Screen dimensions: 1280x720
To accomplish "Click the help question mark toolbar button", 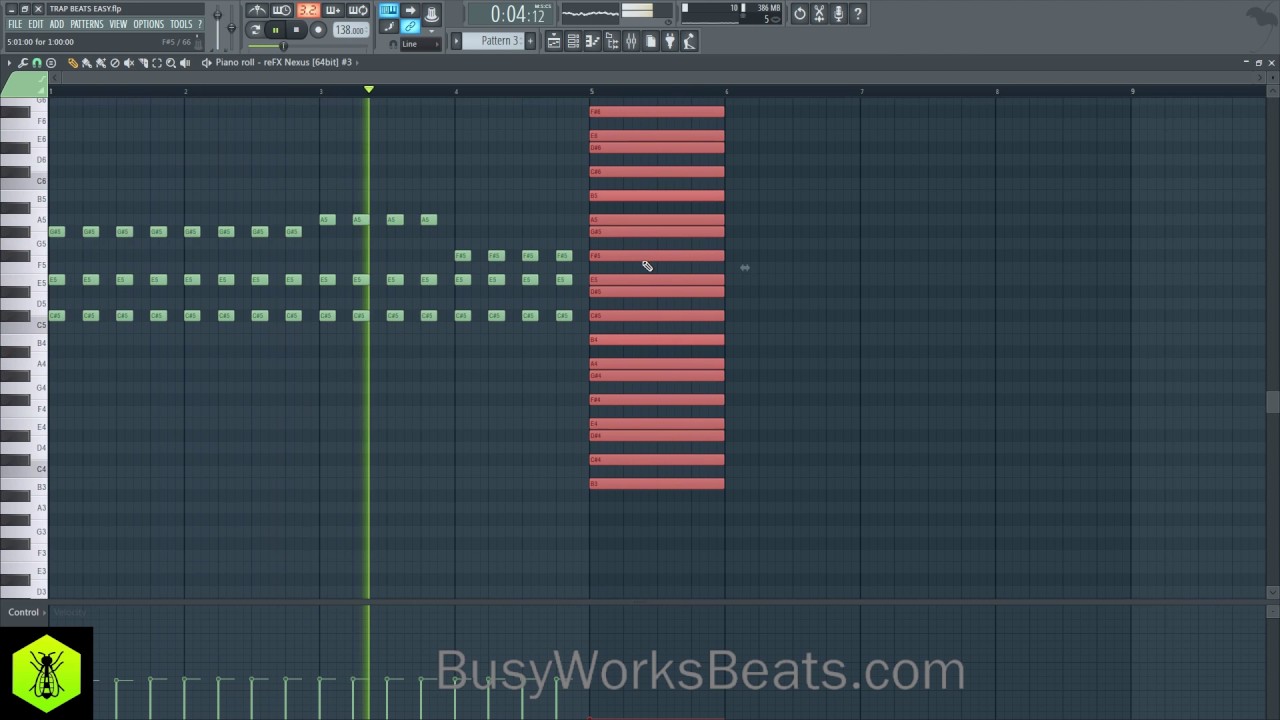I will (857, 14).
